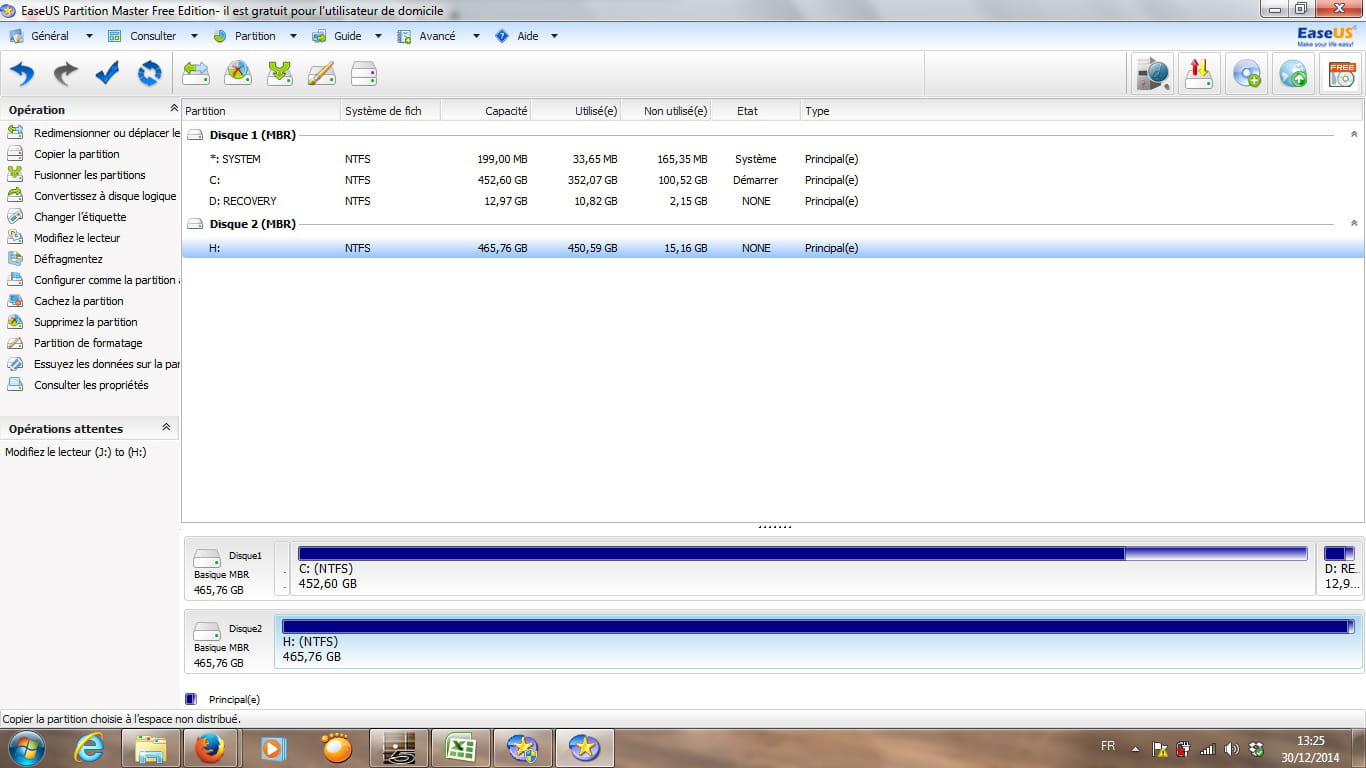Open the Partition menu
1366x768 pixels.
[x=254, y=36]
